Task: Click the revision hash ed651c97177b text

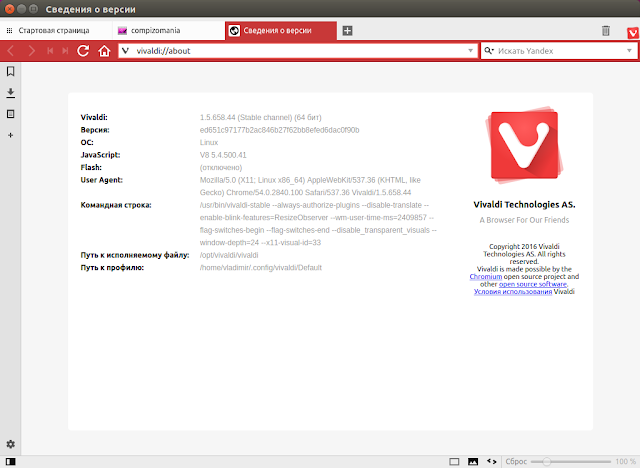Action: tap(279, 130)
